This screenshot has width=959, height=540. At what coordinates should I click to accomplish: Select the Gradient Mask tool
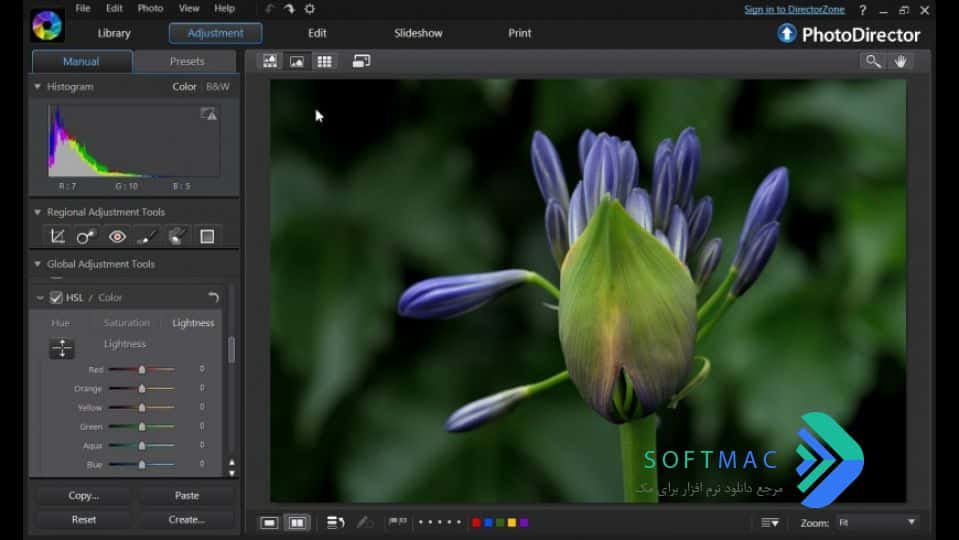coord(207,236)
